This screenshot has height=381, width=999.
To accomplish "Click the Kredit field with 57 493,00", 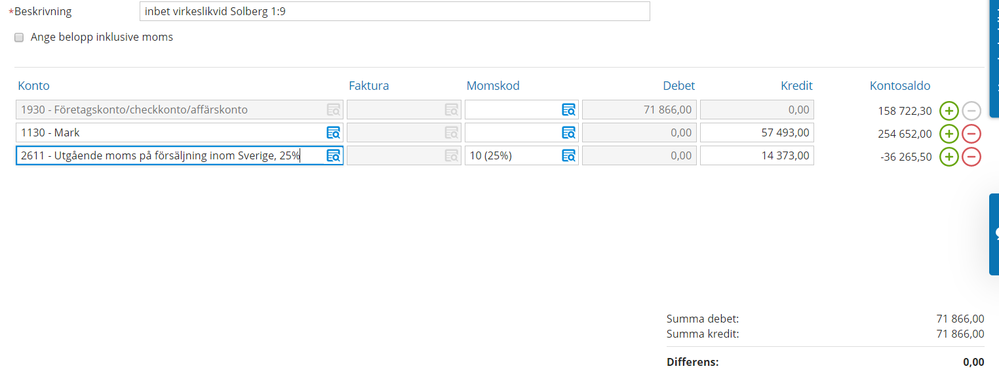I will coord(757,133).
